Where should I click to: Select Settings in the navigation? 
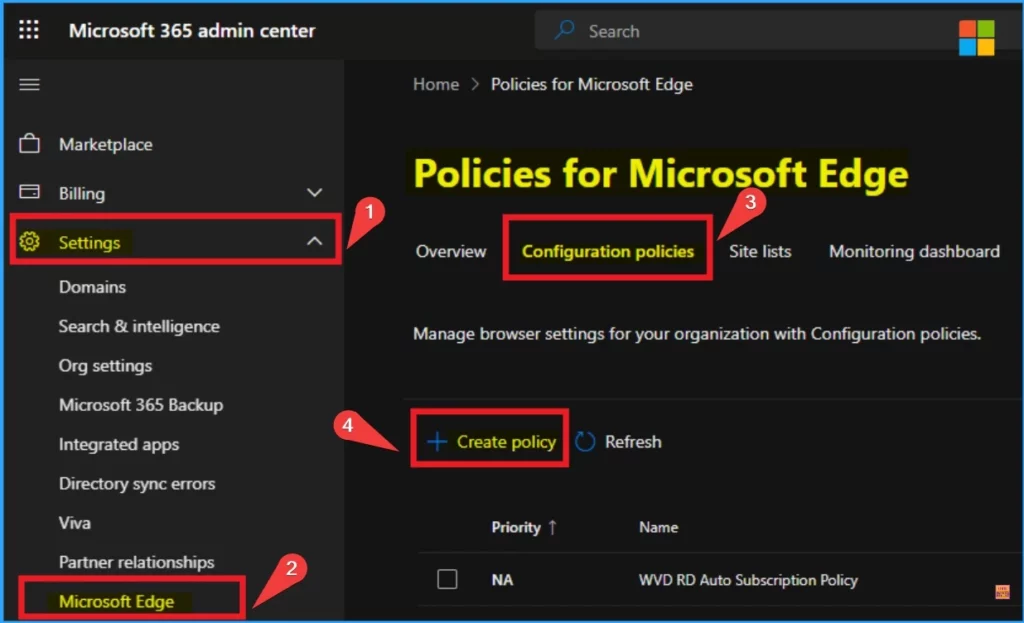89,242
